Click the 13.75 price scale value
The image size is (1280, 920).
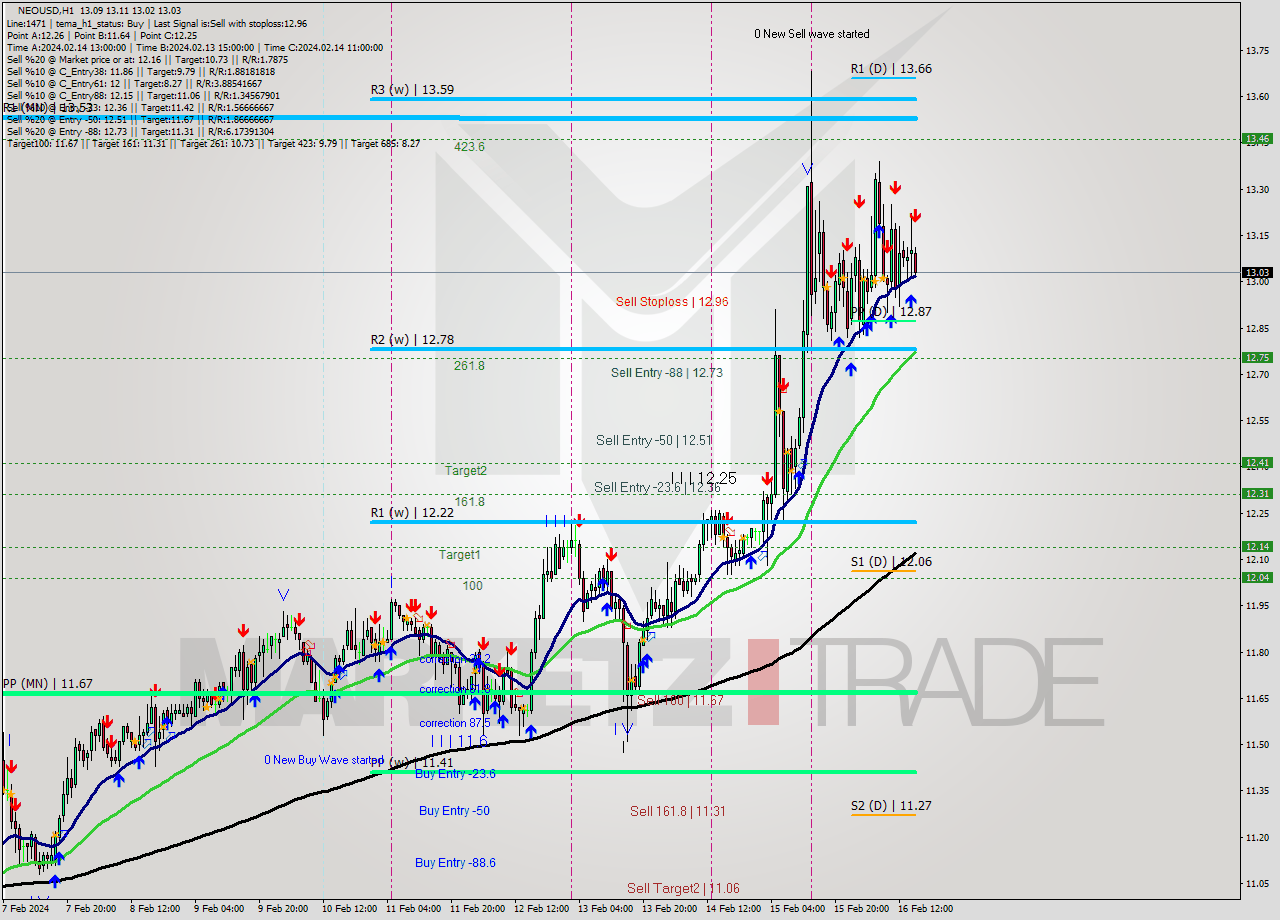click(x=1256, y=50)
